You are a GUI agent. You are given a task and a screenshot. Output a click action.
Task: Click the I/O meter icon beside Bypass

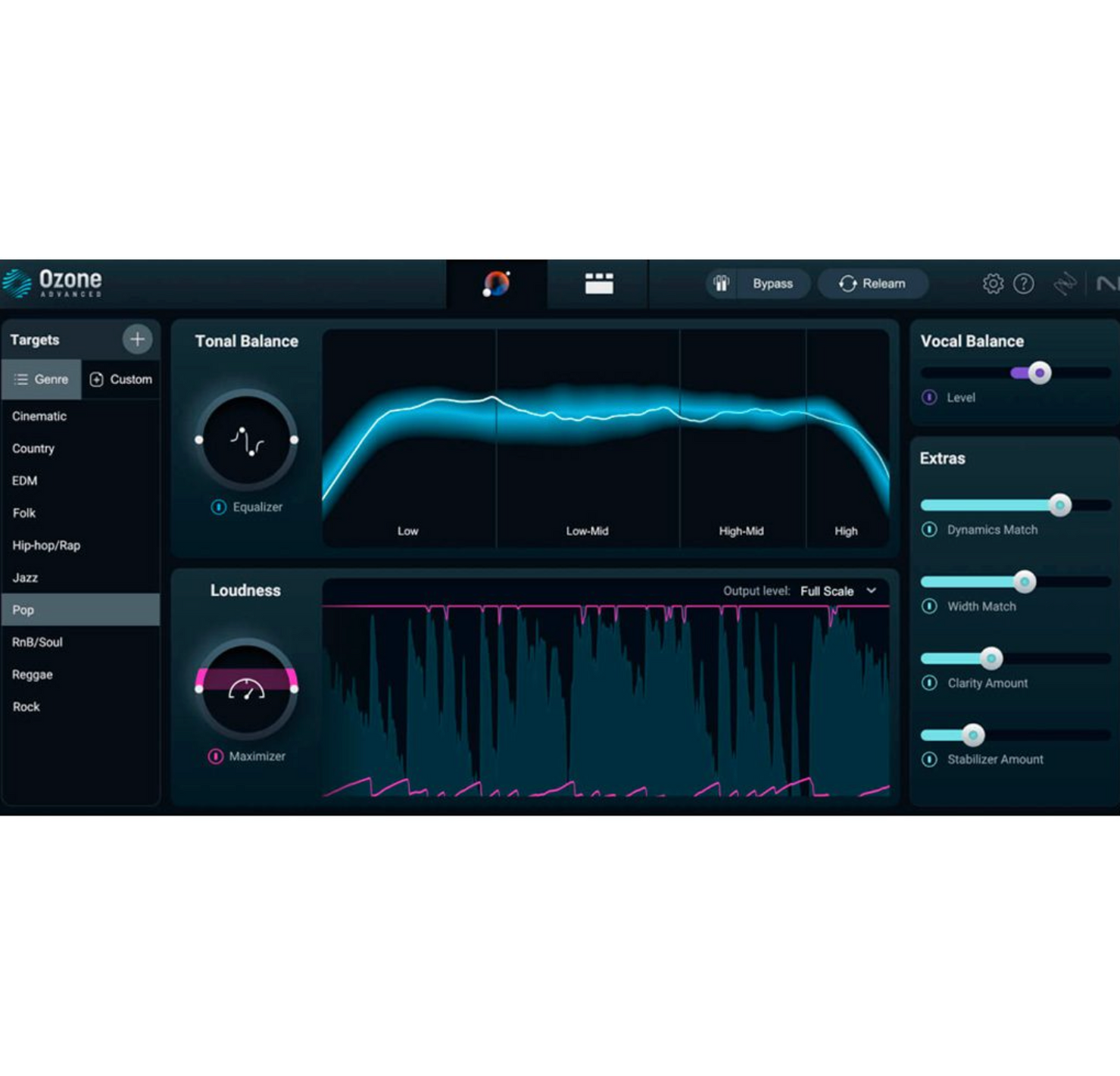click(720, 283)
